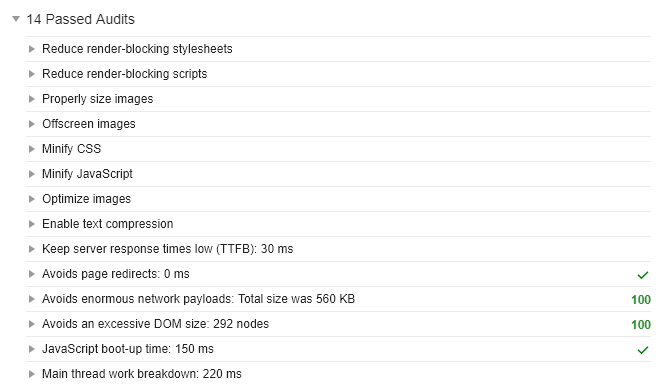
Task: Open the Avoids page redirects audit row
Action: tap(338, 274)
